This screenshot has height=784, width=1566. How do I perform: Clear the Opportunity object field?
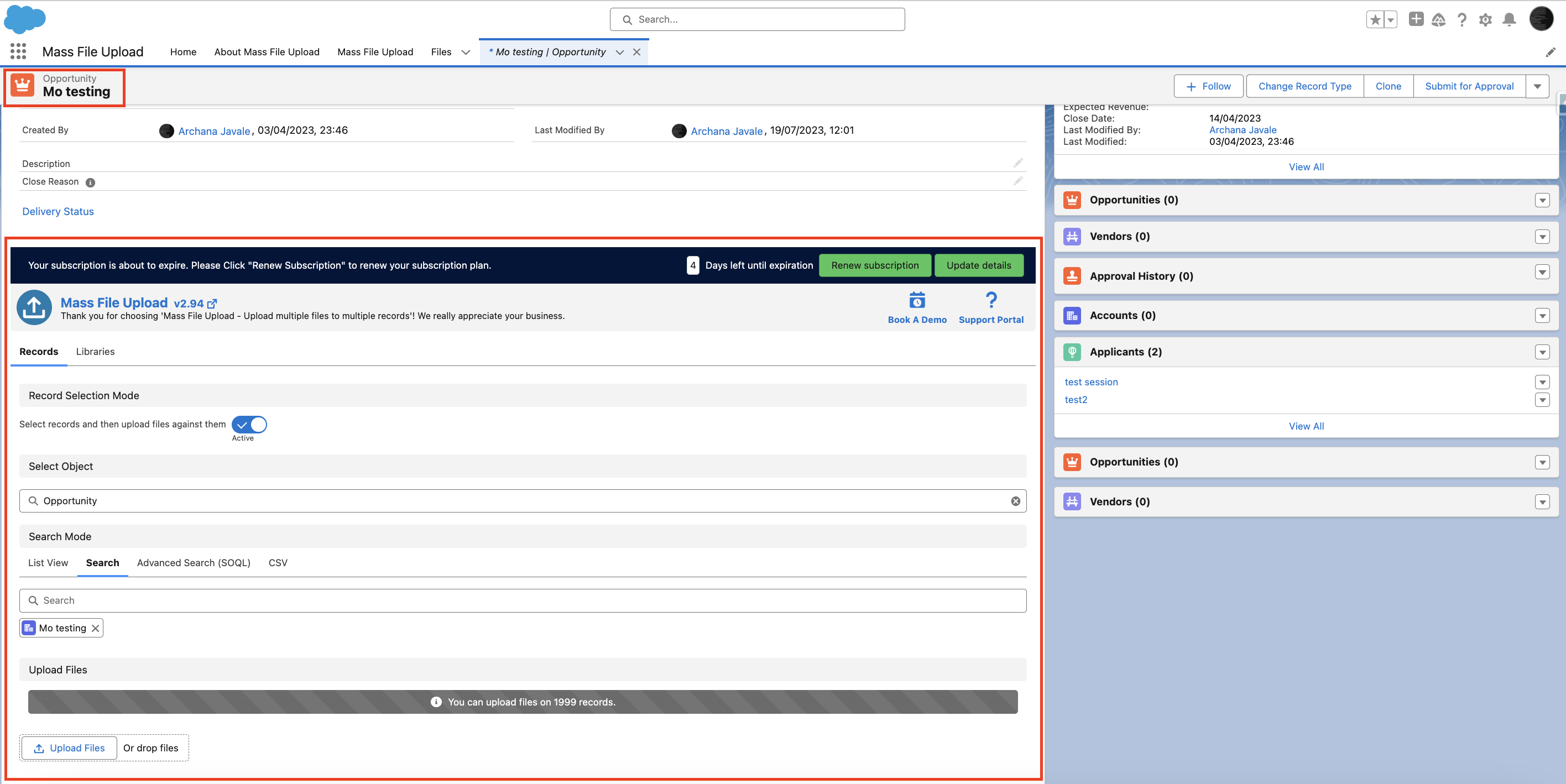point(1015,501)
